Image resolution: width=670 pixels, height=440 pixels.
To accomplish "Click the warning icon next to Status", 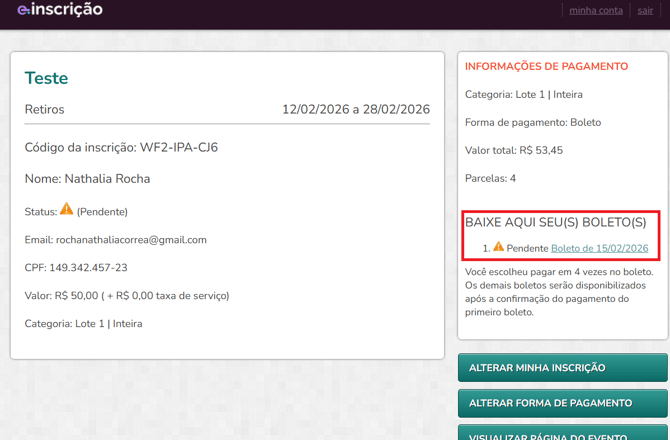I will point(67,209).
